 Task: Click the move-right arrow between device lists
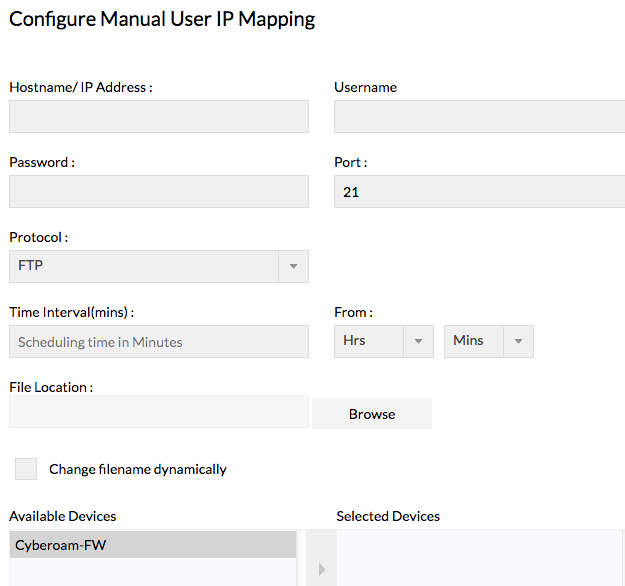[x=321, y=570]
